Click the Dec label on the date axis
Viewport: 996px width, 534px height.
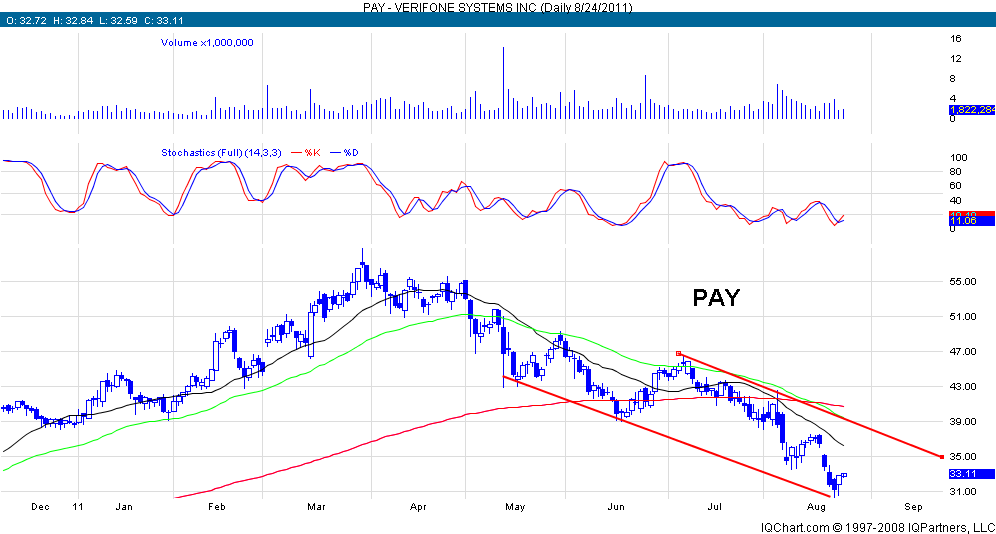(39, 507)
